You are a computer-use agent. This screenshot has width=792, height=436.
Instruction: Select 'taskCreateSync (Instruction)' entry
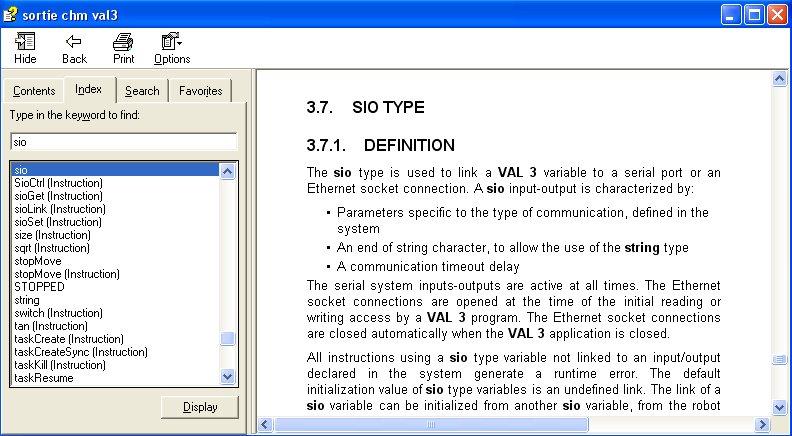point(115,352)
